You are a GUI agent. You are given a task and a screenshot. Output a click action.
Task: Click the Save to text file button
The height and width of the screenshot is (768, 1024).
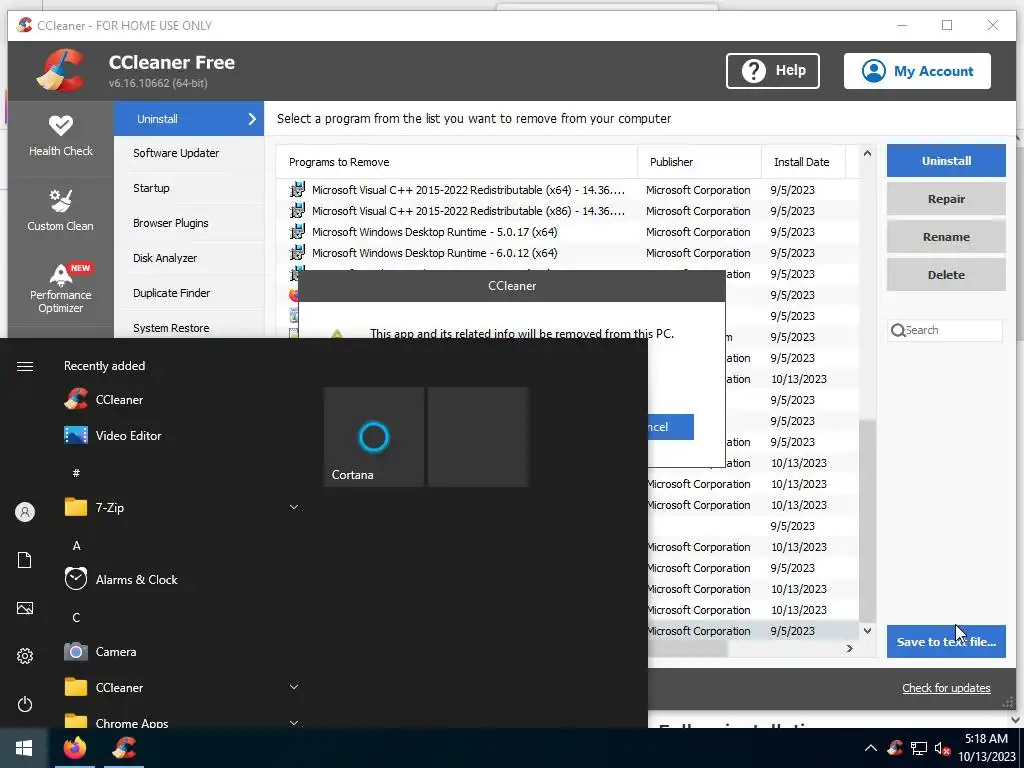tap(946, 641)
